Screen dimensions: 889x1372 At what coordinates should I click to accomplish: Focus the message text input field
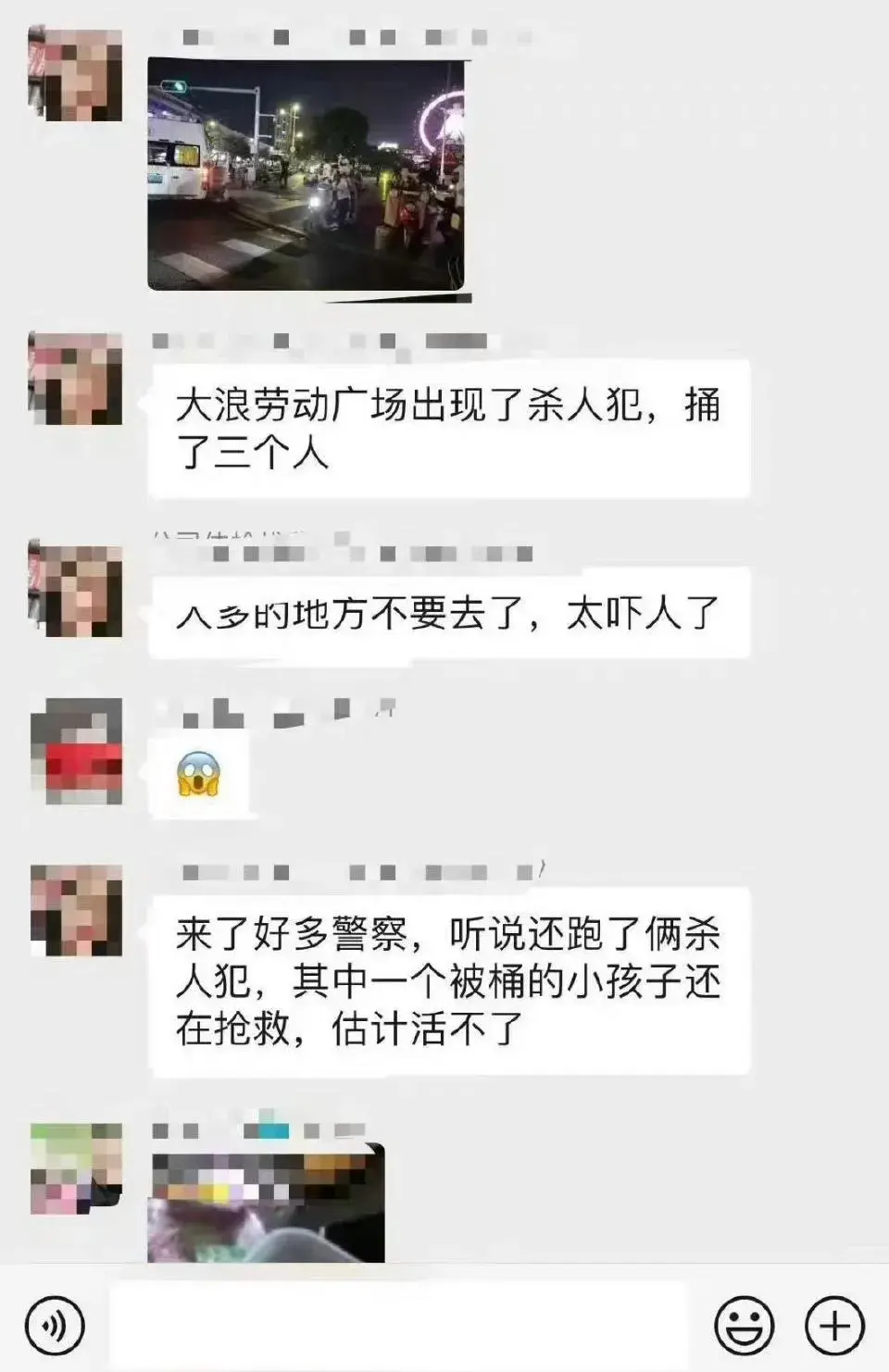pos(398,1325)
